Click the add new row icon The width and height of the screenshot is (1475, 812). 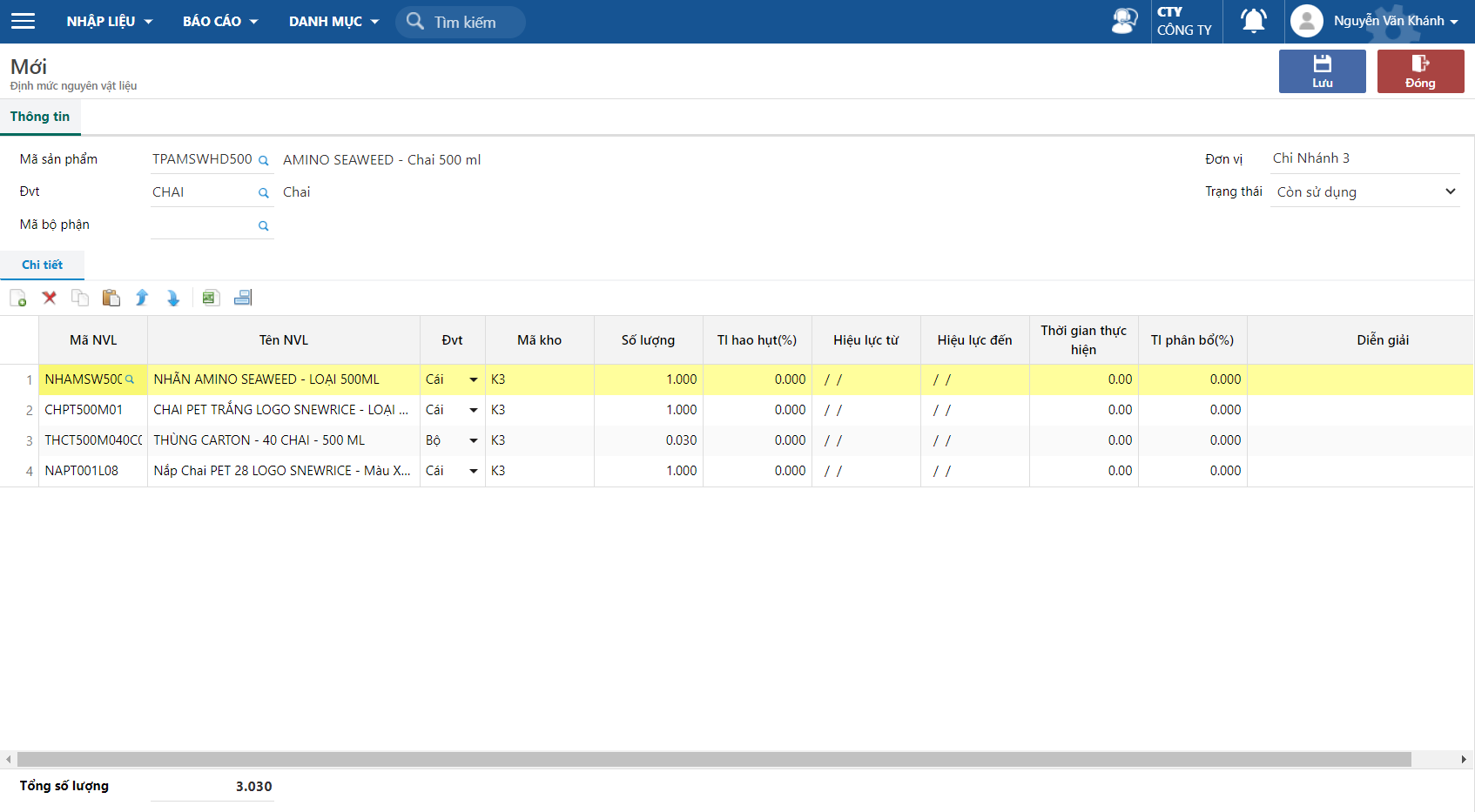(x=18, y=299)
